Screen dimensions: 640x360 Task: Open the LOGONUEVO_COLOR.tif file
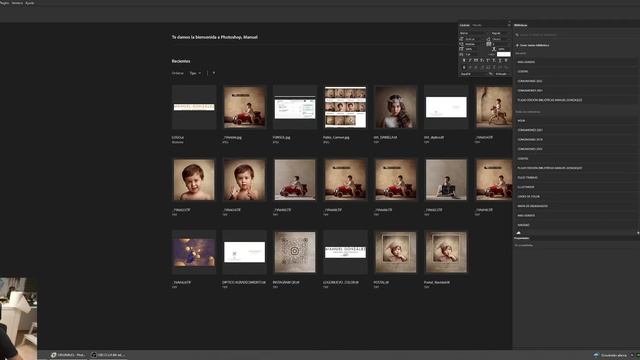click(345, 252)
